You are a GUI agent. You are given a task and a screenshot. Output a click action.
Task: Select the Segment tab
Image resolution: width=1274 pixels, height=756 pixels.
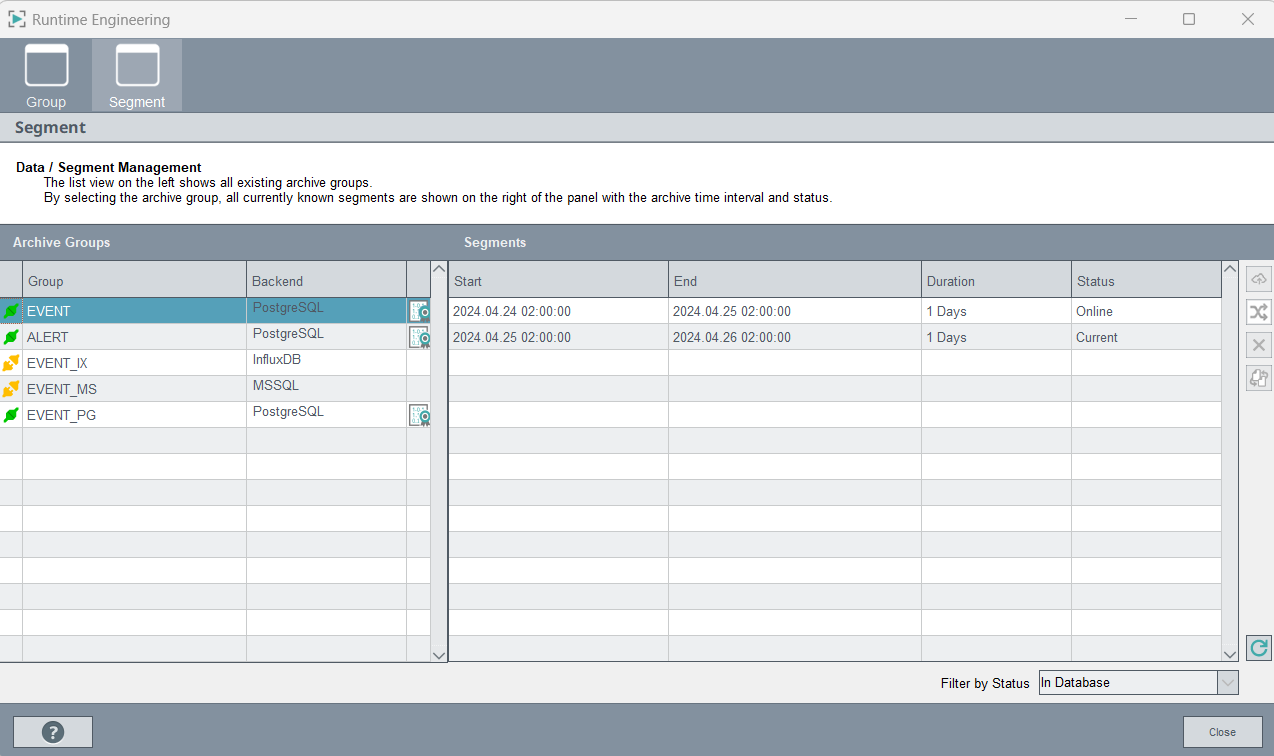137,76
